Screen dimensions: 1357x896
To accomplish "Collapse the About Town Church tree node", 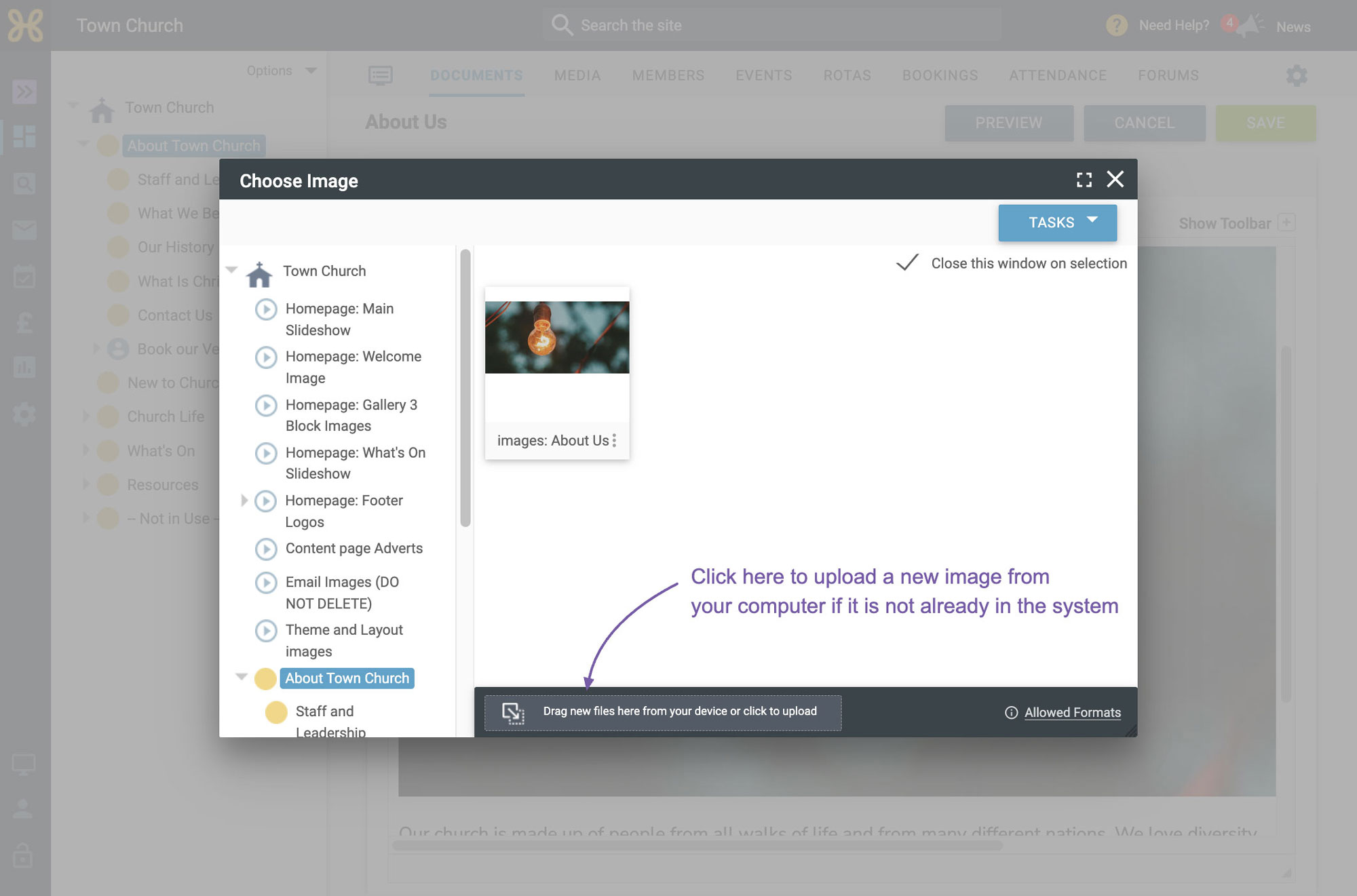I will (242, 677).
